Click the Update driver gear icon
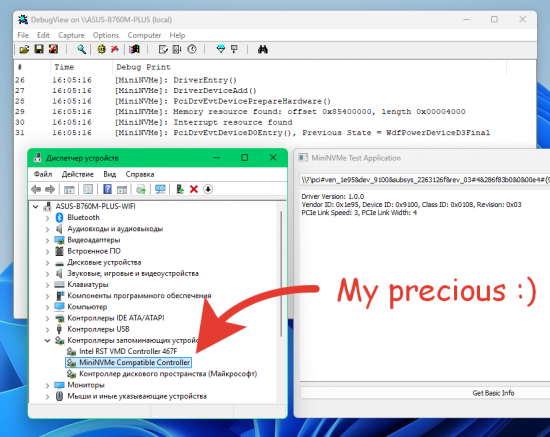This screenshot has height=437, width=550. coord(141,189)
